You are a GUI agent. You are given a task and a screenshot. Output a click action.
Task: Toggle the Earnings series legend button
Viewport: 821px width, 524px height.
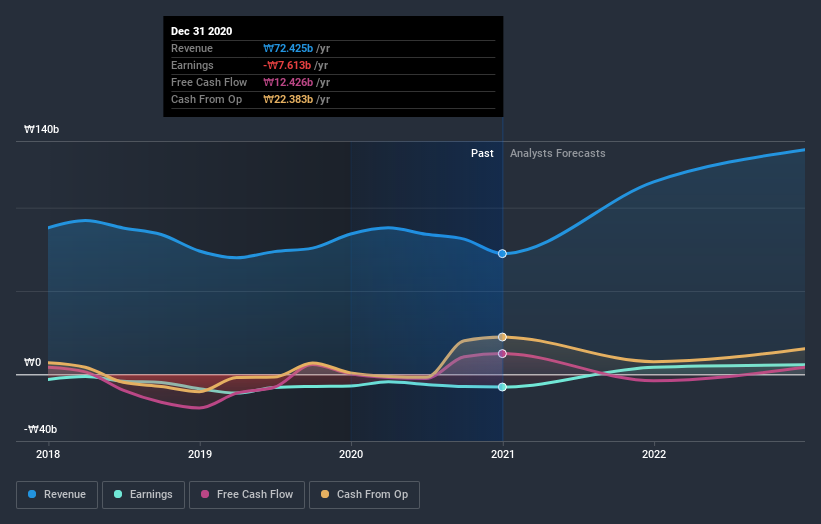pos(143,495)
